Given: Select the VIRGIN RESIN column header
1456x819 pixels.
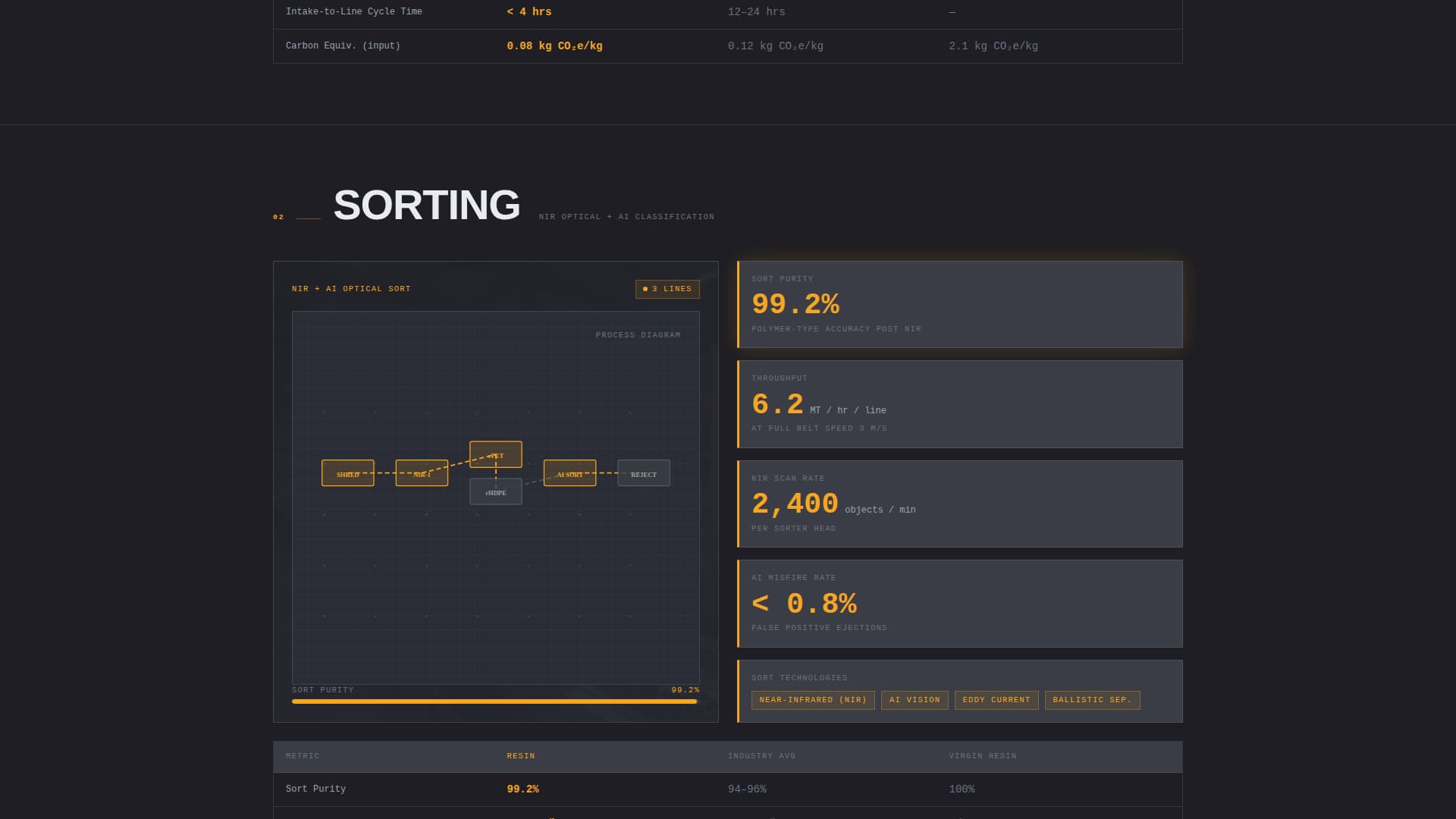Looking at the screenshot, I should click(982, 756).
